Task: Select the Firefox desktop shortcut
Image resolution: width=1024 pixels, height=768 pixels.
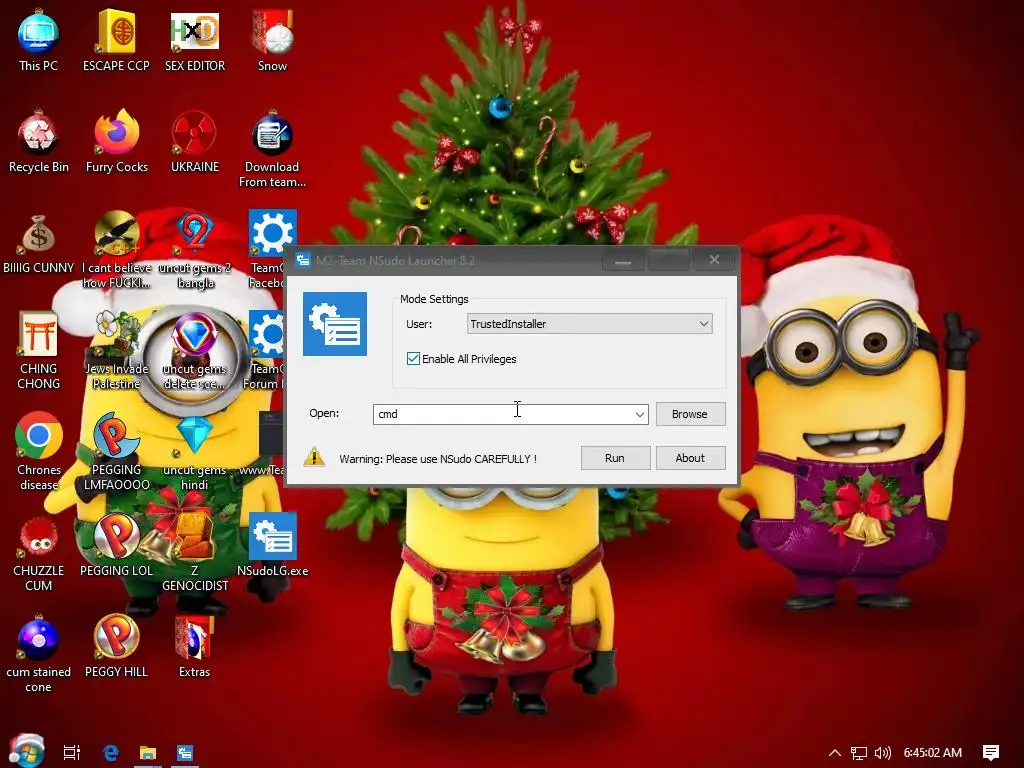Action: tap(117, 142)
